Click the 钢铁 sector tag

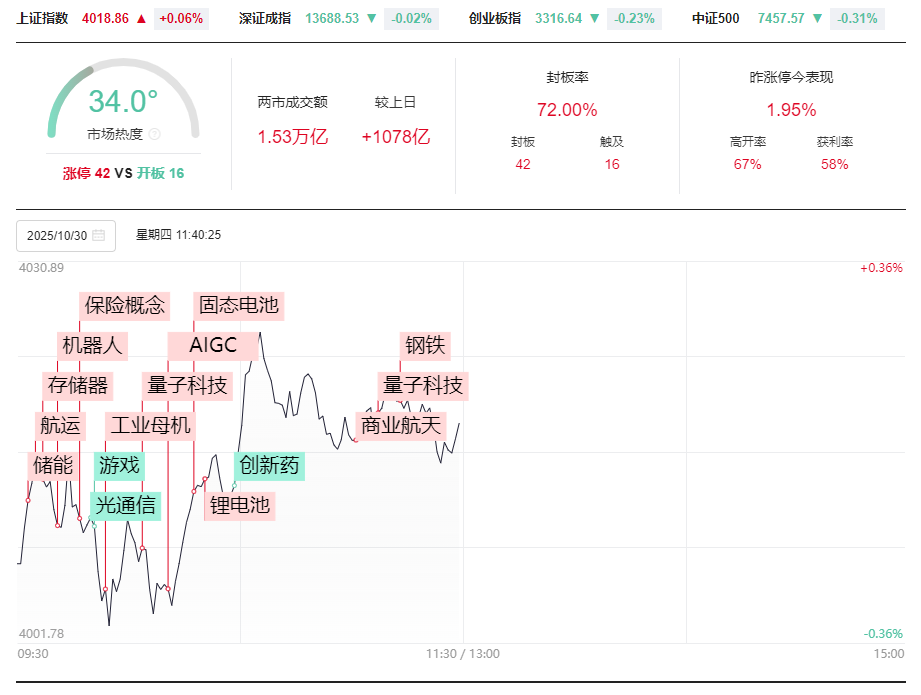pos(425,346)
